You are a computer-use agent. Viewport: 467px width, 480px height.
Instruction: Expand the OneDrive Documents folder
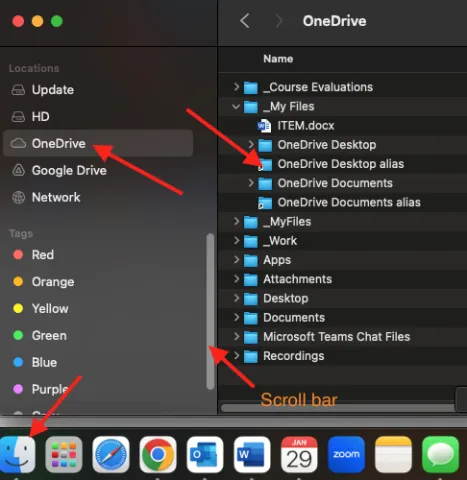point(251,183)
